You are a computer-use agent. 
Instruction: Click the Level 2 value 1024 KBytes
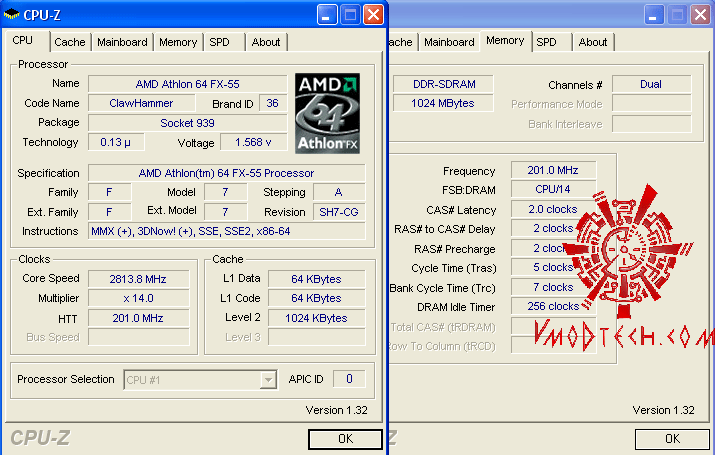(x=316, y=318)
